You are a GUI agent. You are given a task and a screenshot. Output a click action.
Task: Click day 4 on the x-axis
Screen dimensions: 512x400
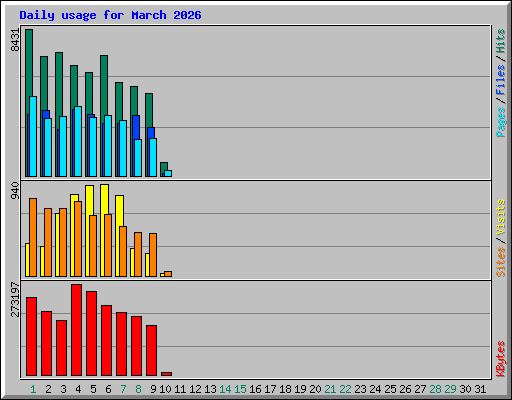tap(78, 389)
